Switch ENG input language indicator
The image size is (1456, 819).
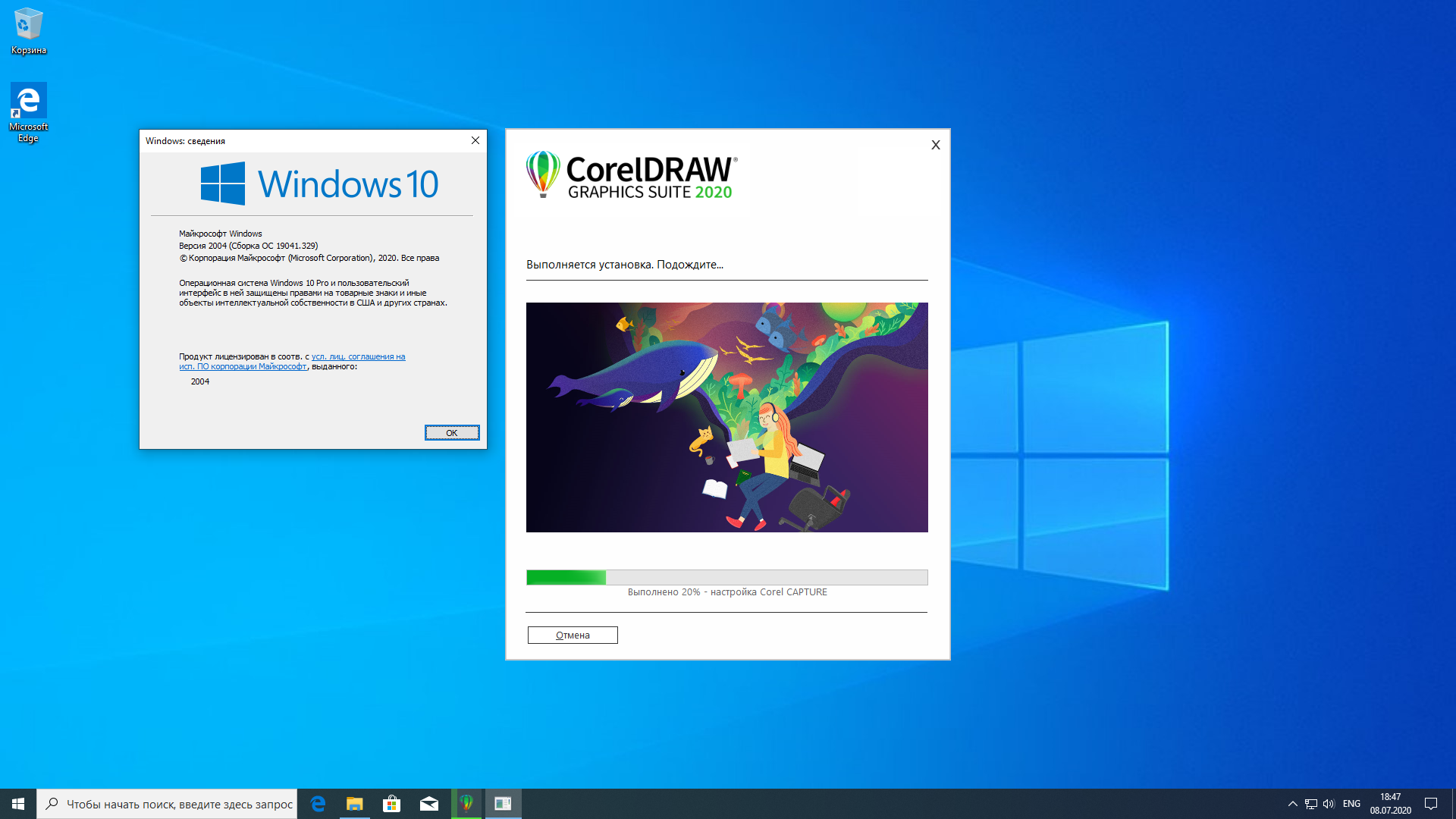tap(1351, 804)
